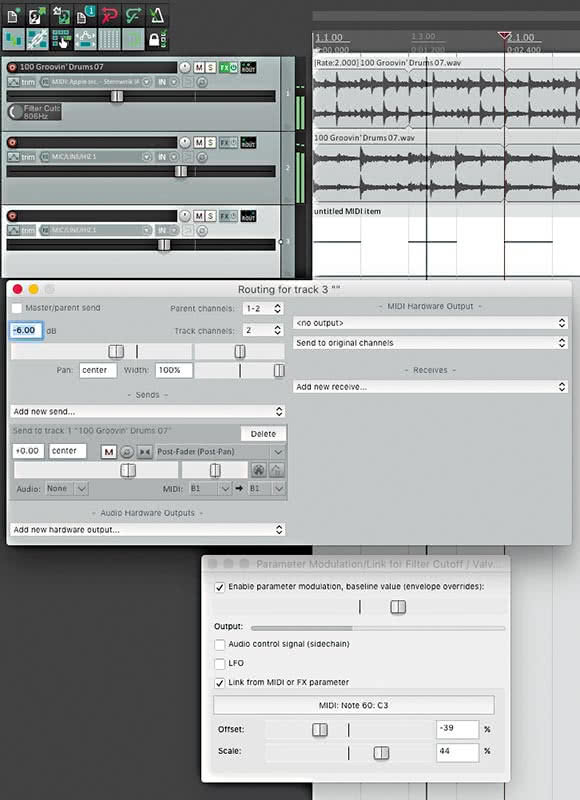Toggle the auto-crossfade toolbar icon

click(13, 39)
